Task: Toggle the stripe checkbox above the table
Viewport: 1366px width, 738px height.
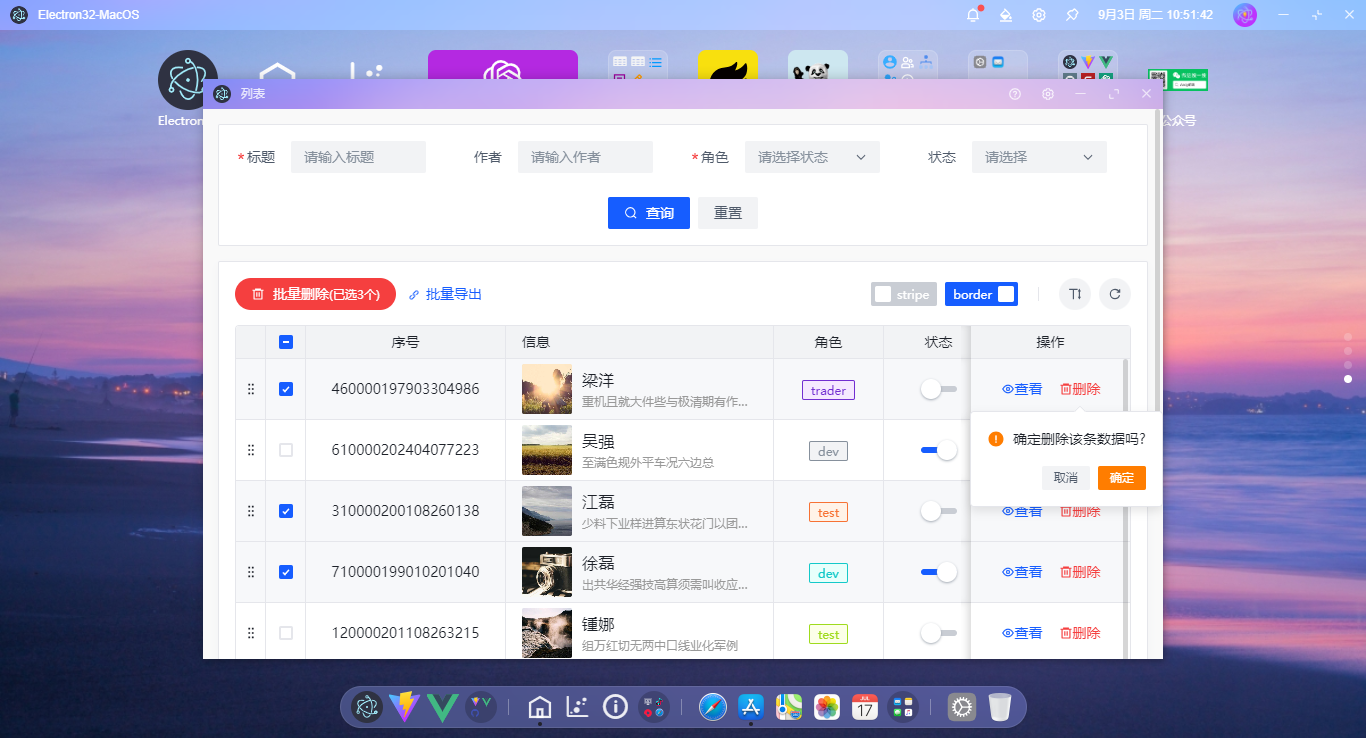Action: [x=884, y=293]
